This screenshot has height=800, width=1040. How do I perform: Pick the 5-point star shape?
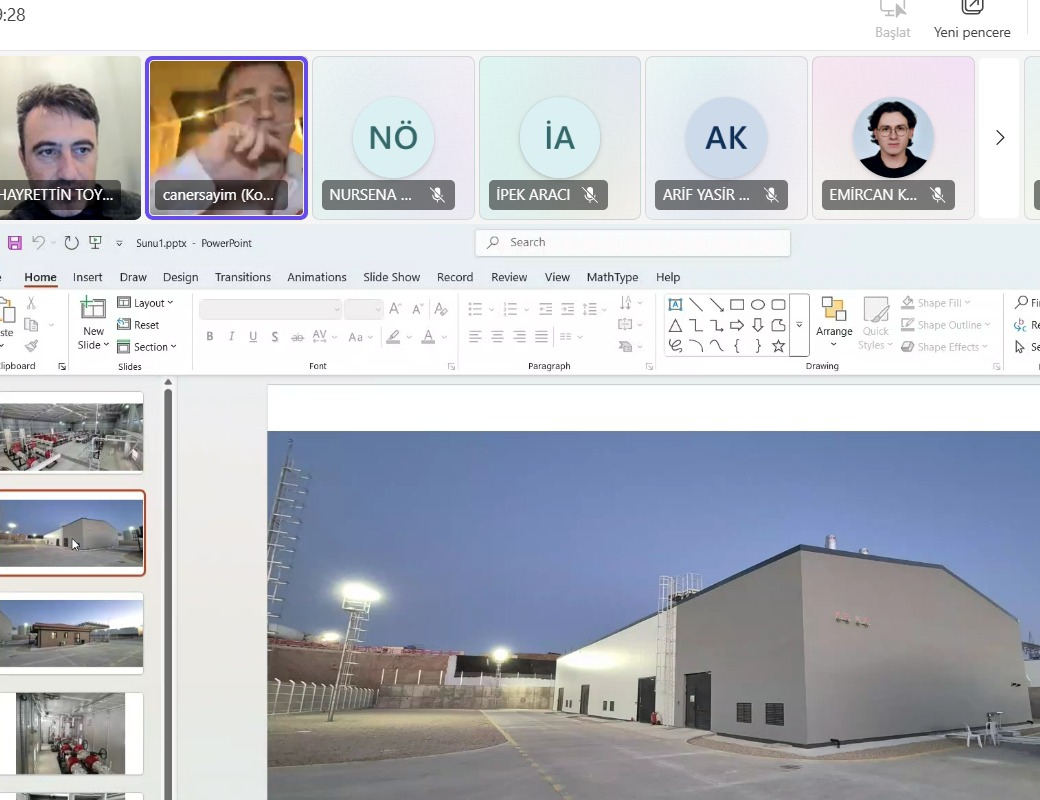click(x=778, y=346)
